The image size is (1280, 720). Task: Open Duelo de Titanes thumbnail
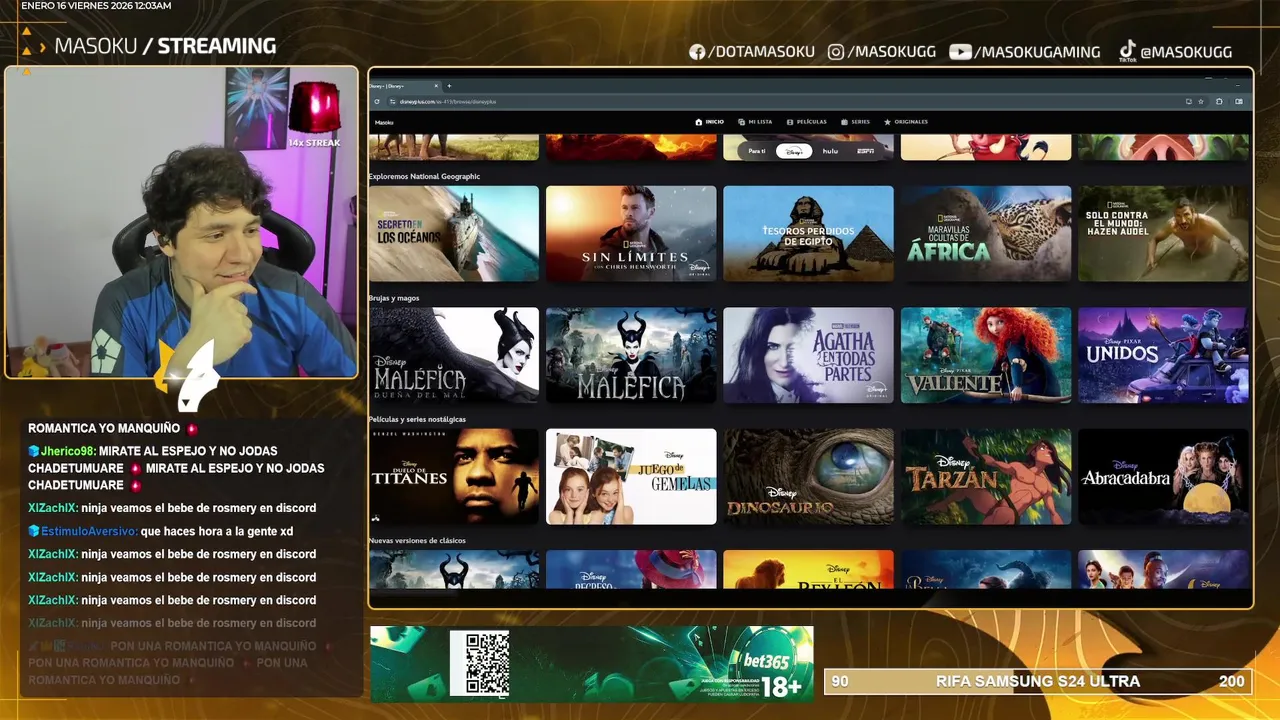pos(454,476)
